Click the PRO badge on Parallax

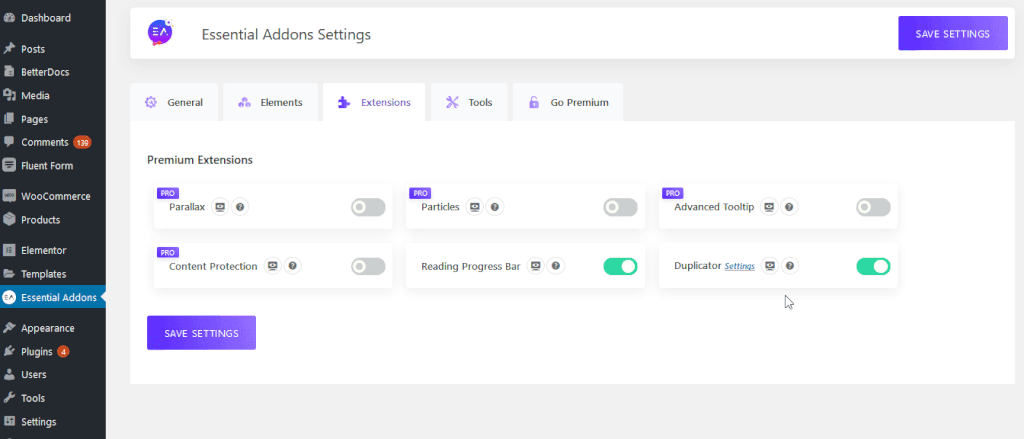click(168, 193)
